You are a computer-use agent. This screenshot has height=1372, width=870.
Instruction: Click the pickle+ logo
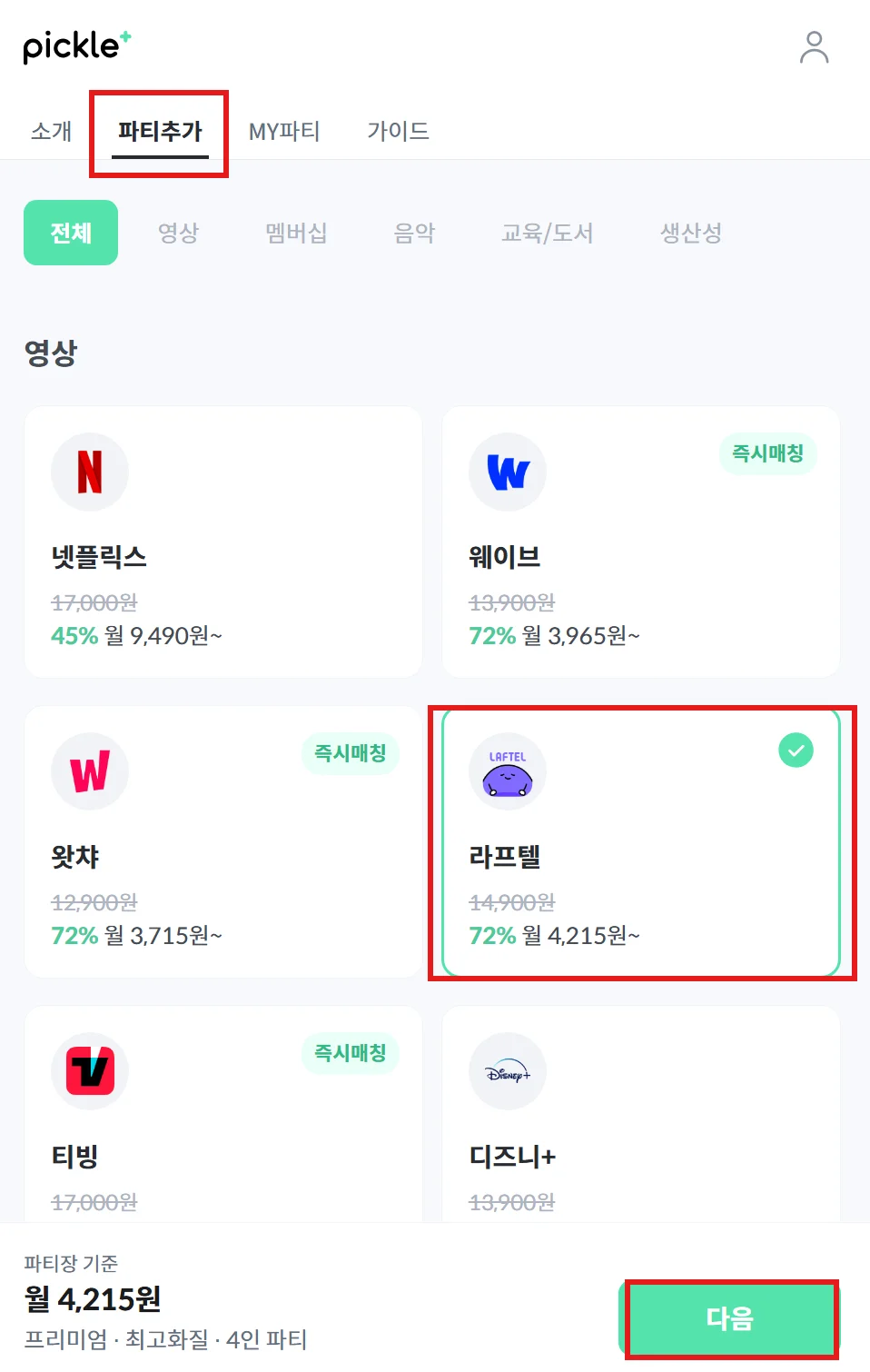pyautogui.click(x=77, y=46)
